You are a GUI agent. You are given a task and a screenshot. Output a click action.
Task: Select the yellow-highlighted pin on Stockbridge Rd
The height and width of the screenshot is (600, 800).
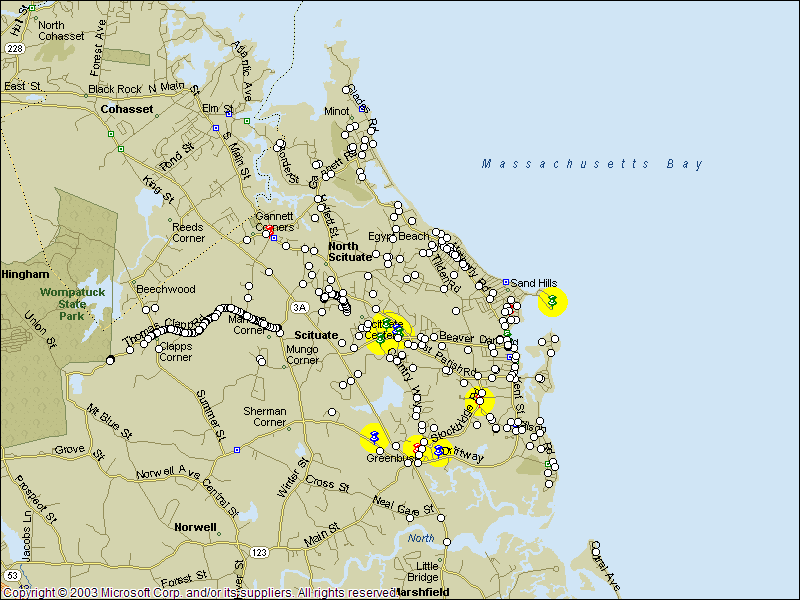point(481,400)
